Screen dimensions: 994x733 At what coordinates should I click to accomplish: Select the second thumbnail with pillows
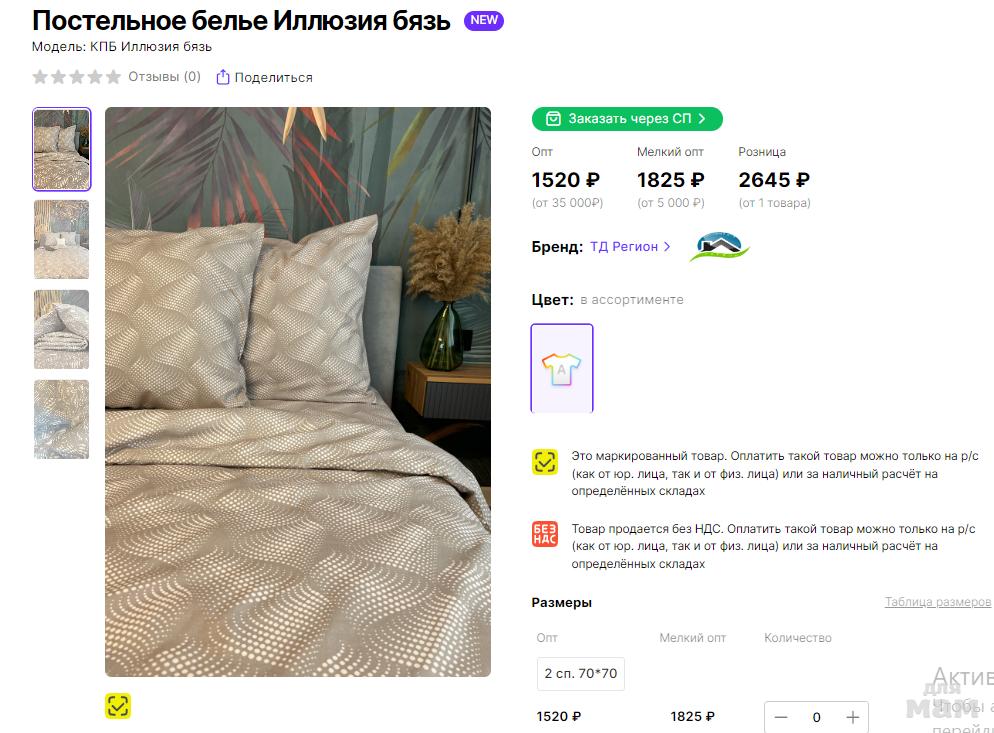click(x=62, y=239)
